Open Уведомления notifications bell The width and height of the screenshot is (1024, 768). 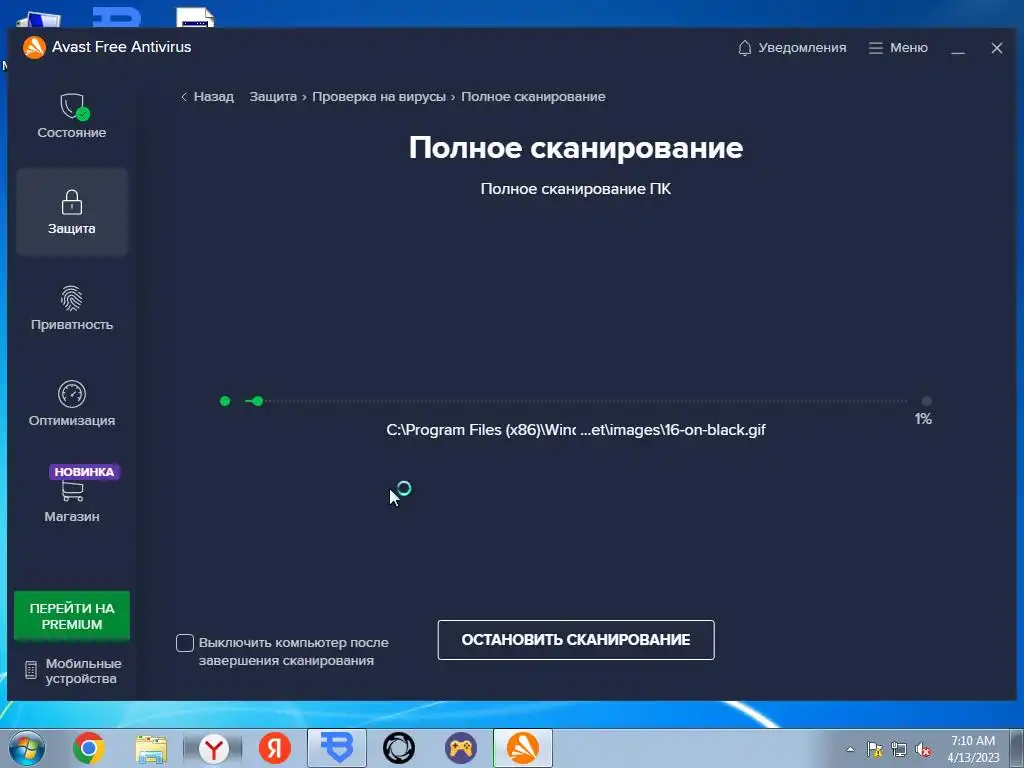click(792, 48)
